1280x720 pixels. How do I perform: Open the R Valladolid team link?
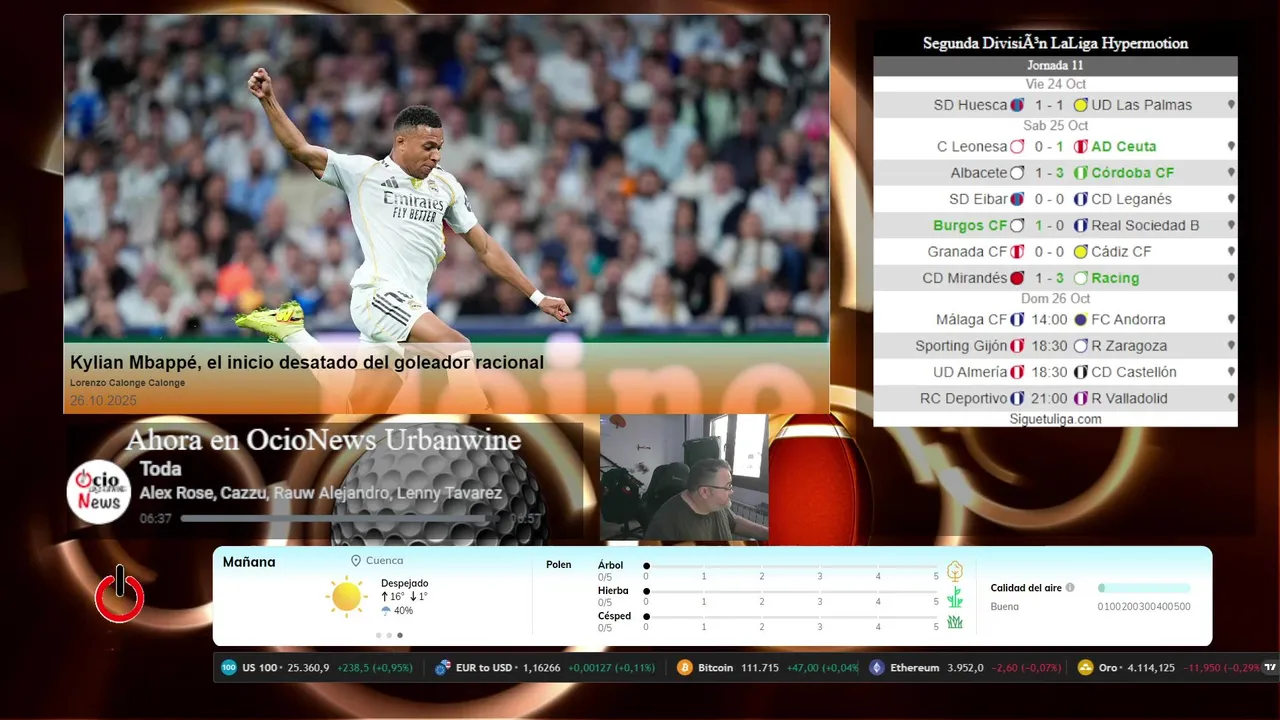(1129, 399)
